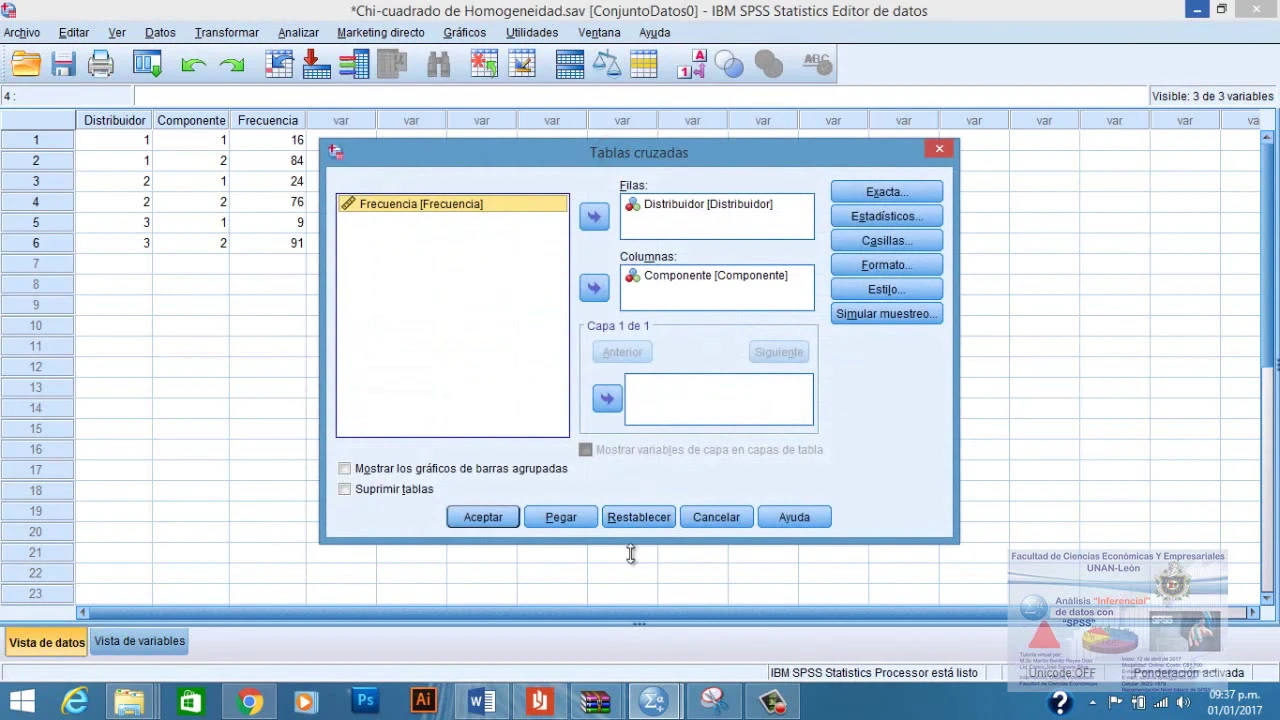This screenshot has height=720, width=1280.
Task: Open the Ventana menu
Action: [x=599, y=33]
